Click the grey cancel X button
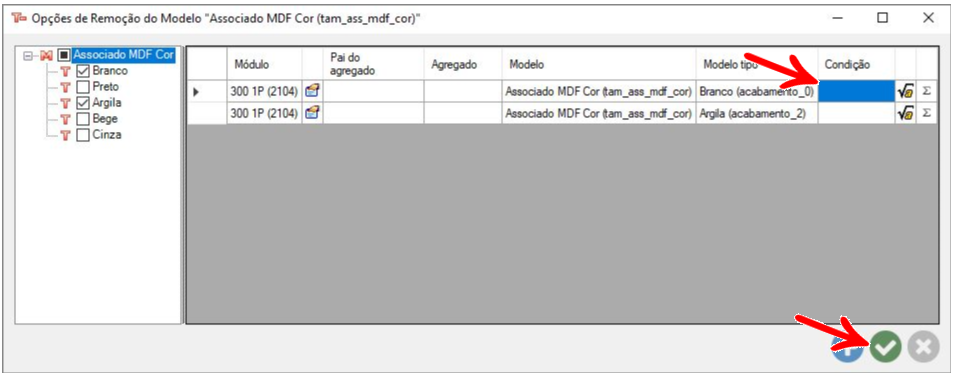Viewport: 954px width, 377px height. 923,347
